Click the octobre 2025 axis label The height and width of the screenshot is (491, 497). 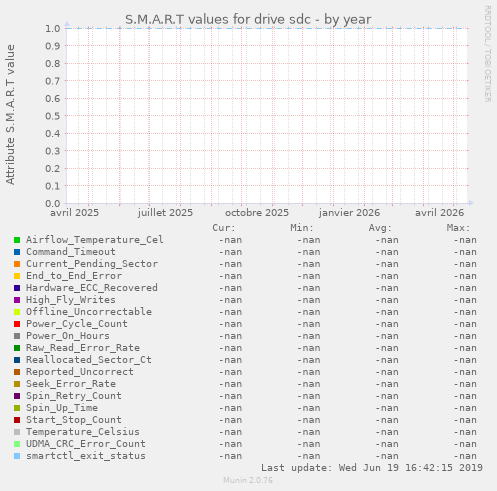pyautogui.click(x=257, y=213)
